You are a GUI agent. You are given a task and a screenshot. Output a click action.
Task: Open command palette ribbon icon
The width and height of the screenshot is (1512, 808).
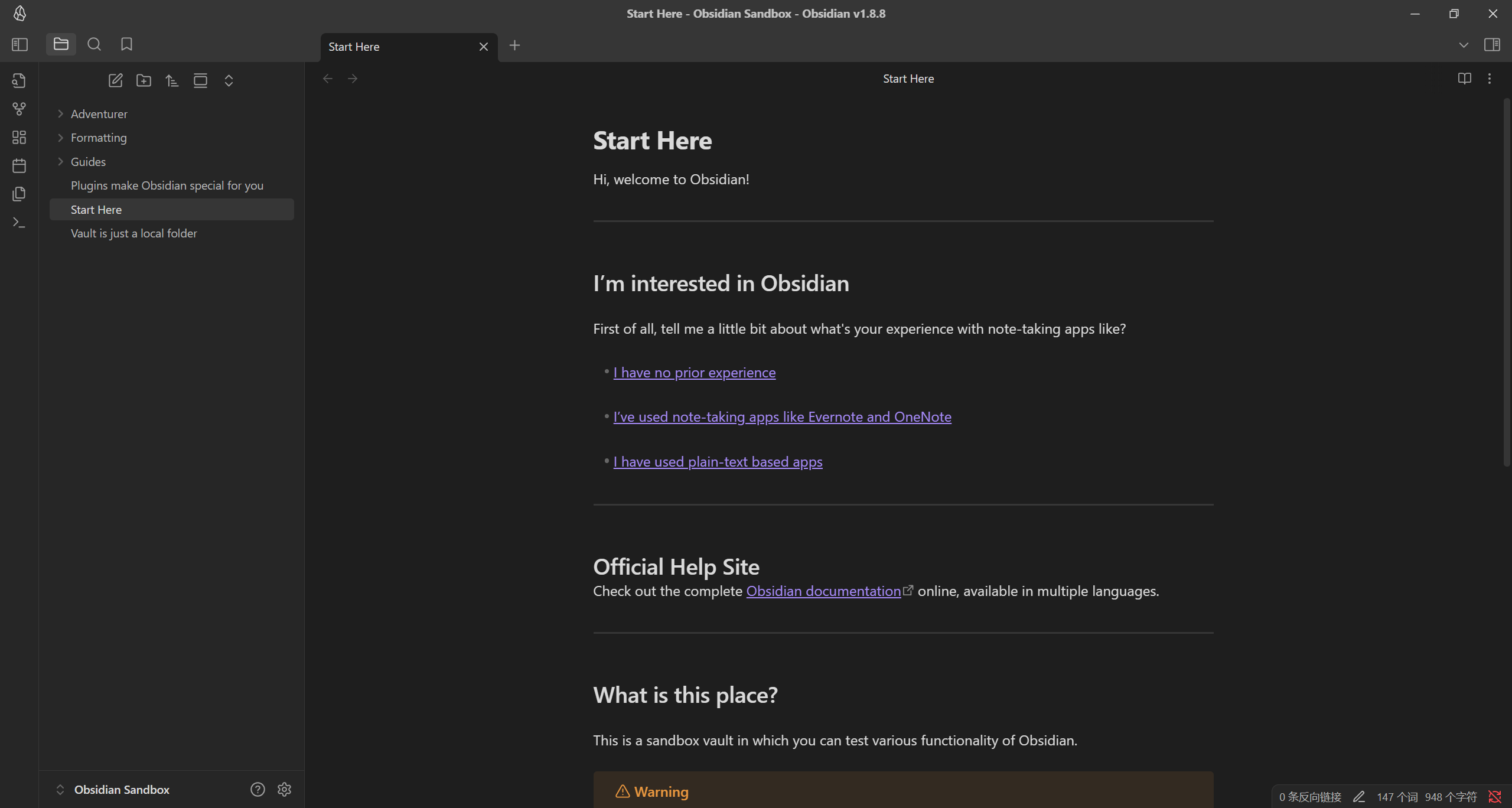19,222
